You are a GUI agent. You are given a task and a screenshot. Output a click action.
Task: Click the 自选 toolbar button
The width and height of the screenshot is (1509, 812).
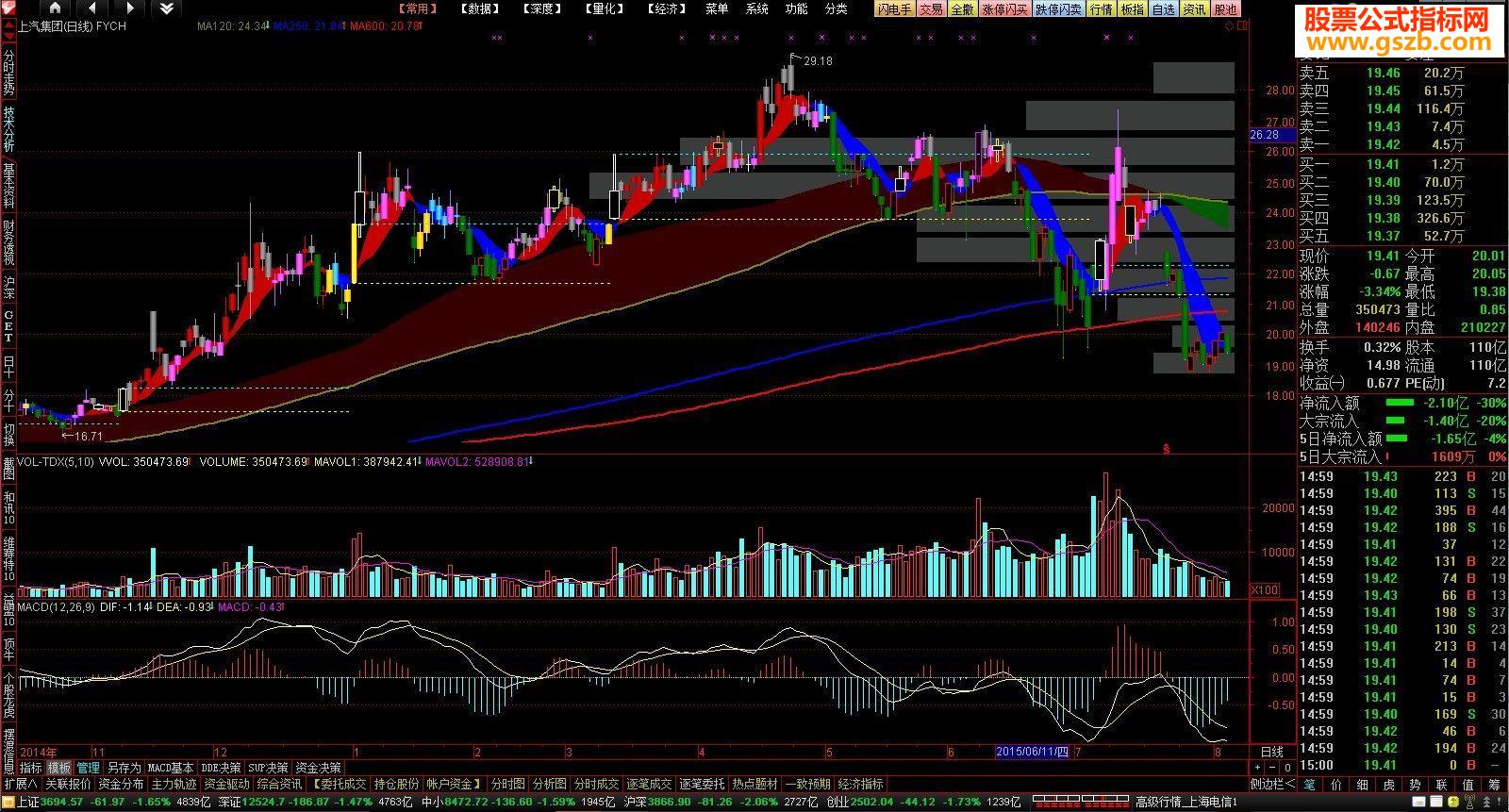(x=1163, y=9)
